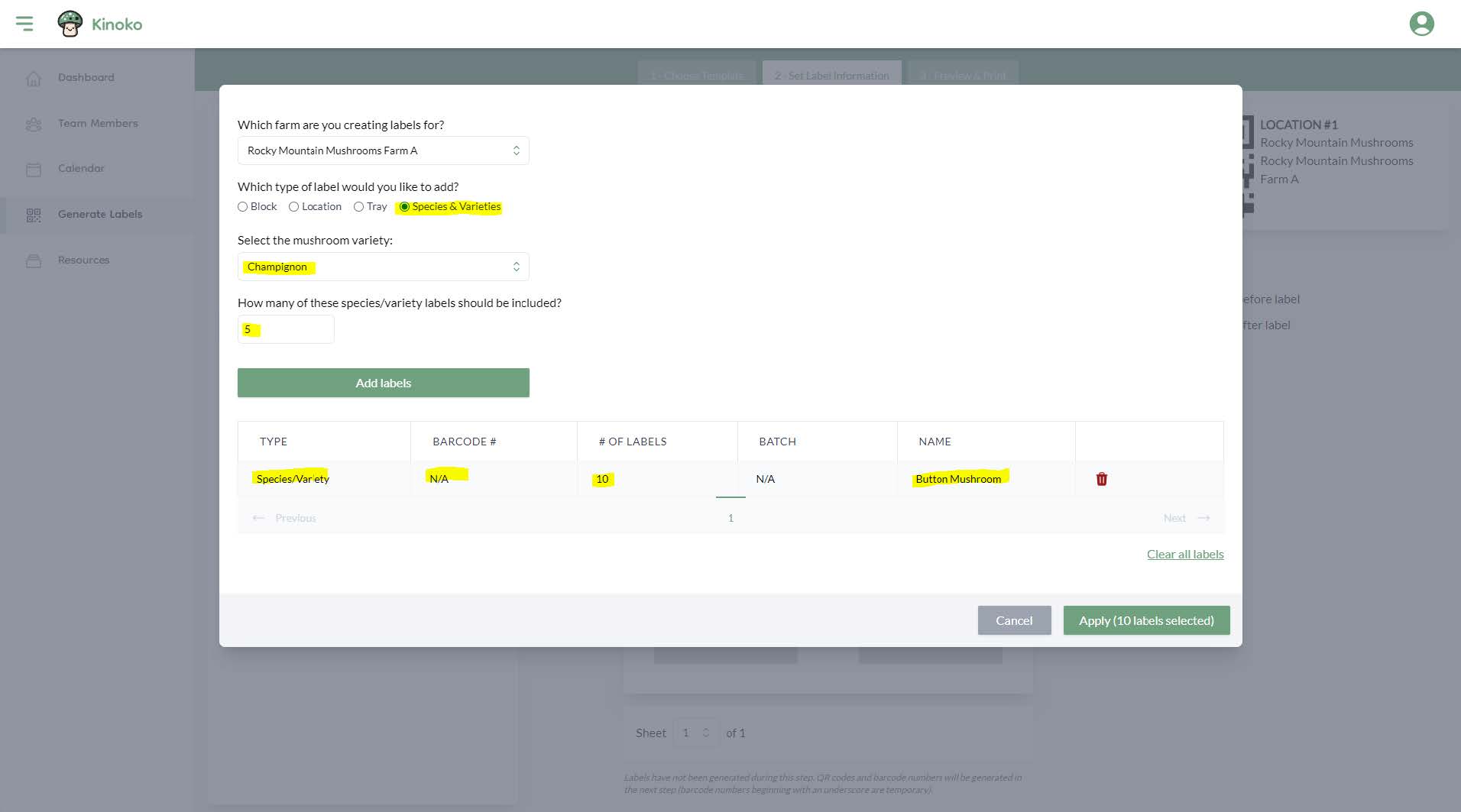Click the Team Members sidebar icon
The width and height of the screenshot is (1461, 812).
click(x=34, y=124)
